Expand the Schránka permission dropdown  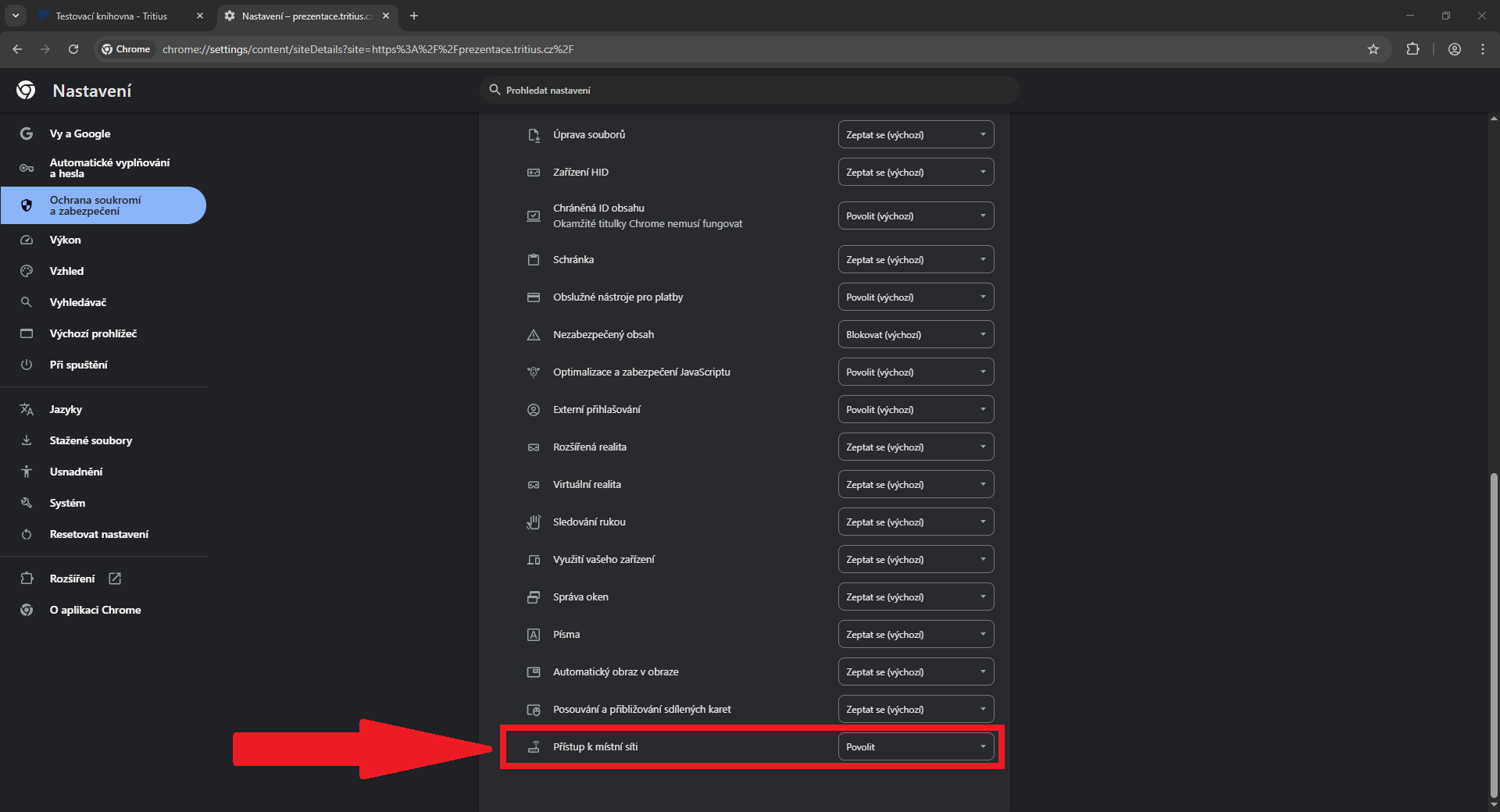click(x=915, y=260)
